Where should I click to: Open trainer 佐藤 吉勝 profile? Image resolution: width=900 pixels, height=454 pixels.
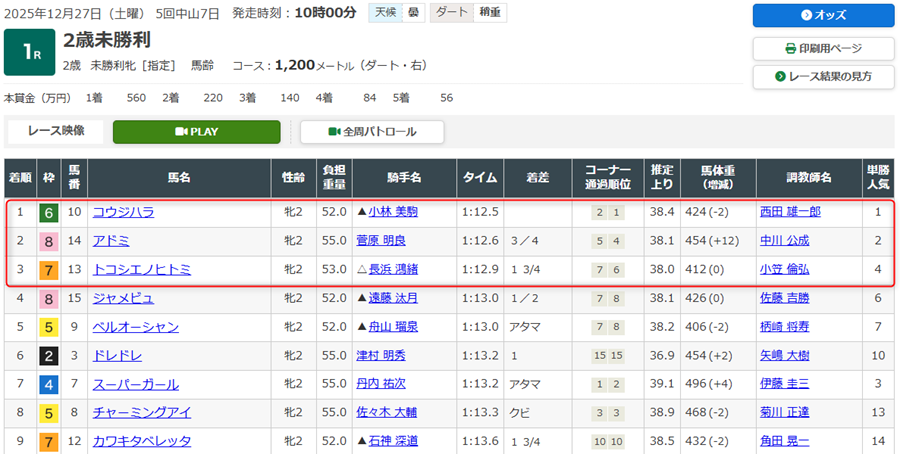point(785,298)
